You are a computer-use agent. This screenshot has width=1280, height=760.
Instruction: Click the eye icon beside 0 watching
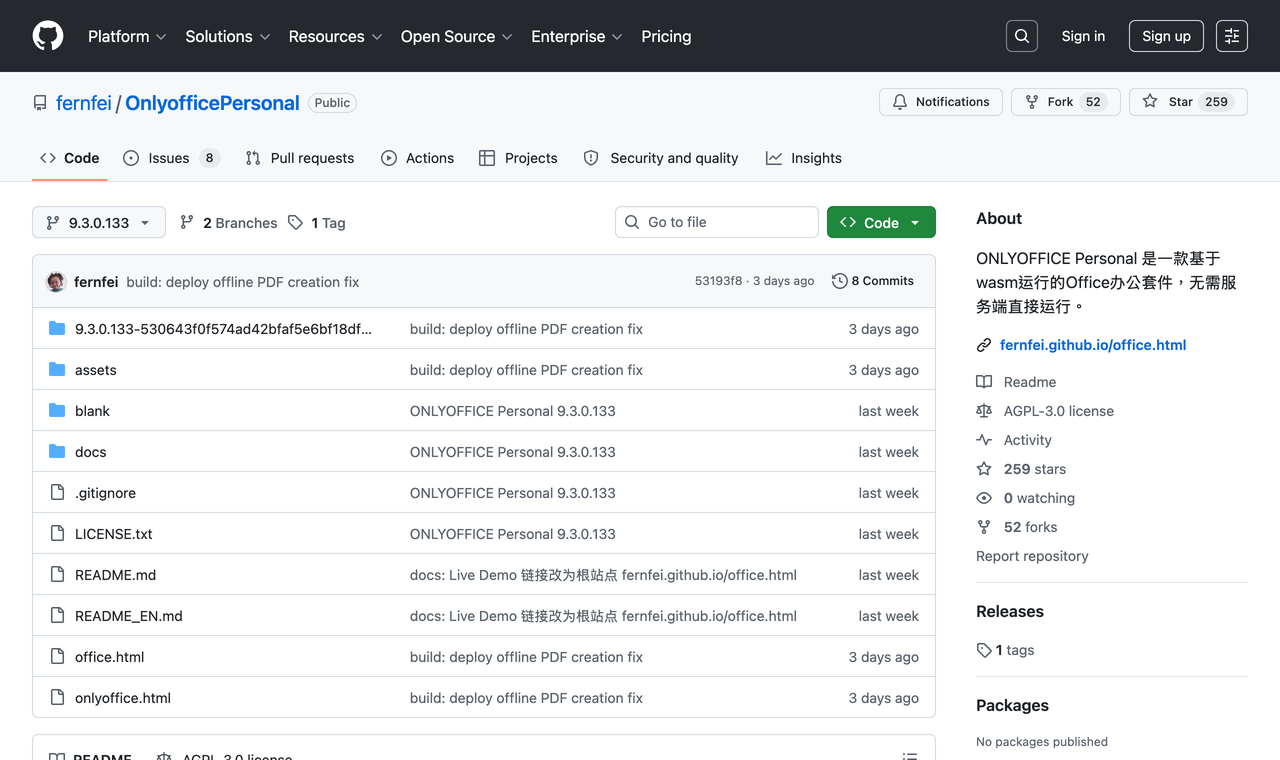tap(984, 498)
